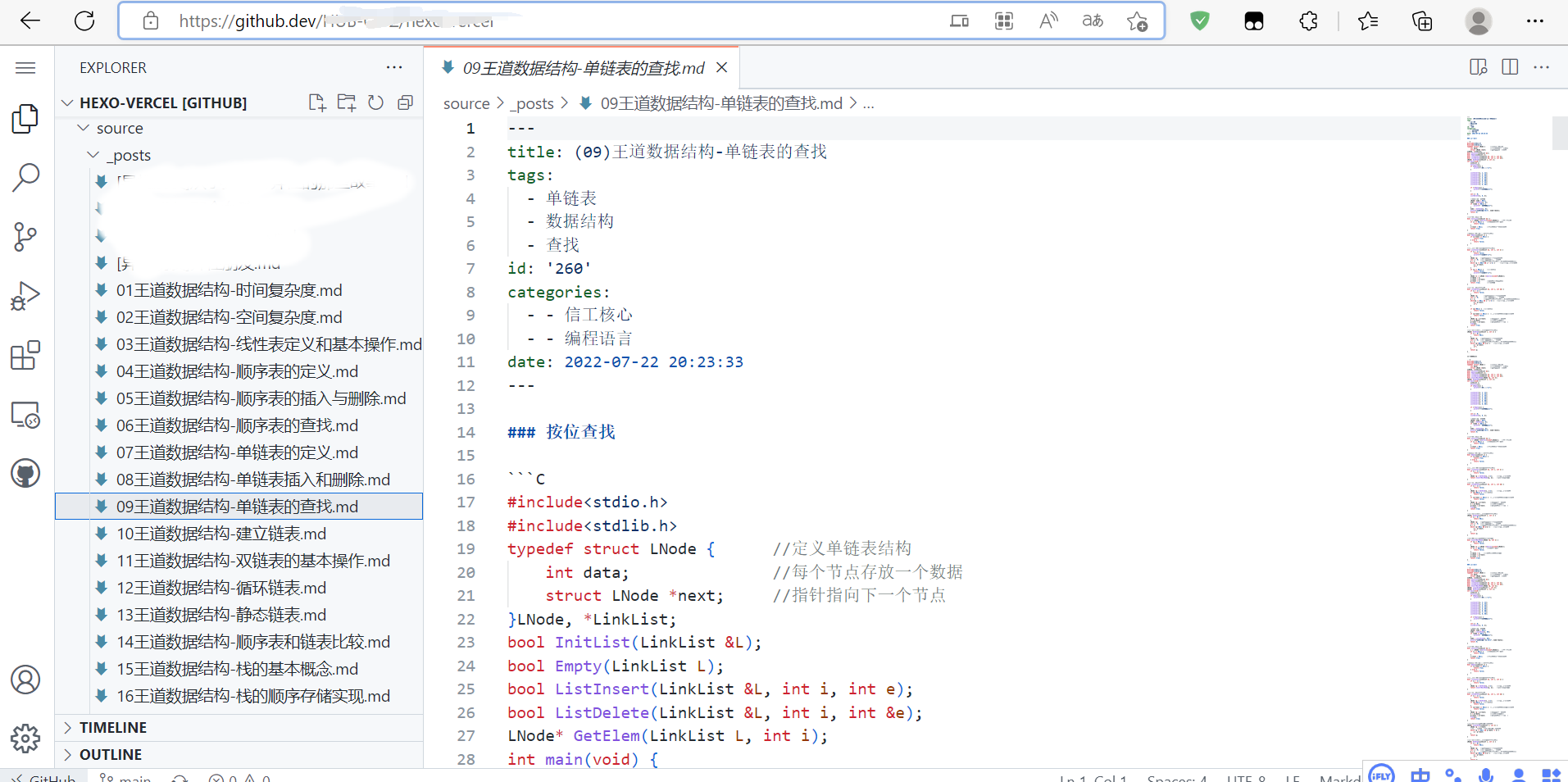
Task: Open editor more actions menu
Action: 1541,67
